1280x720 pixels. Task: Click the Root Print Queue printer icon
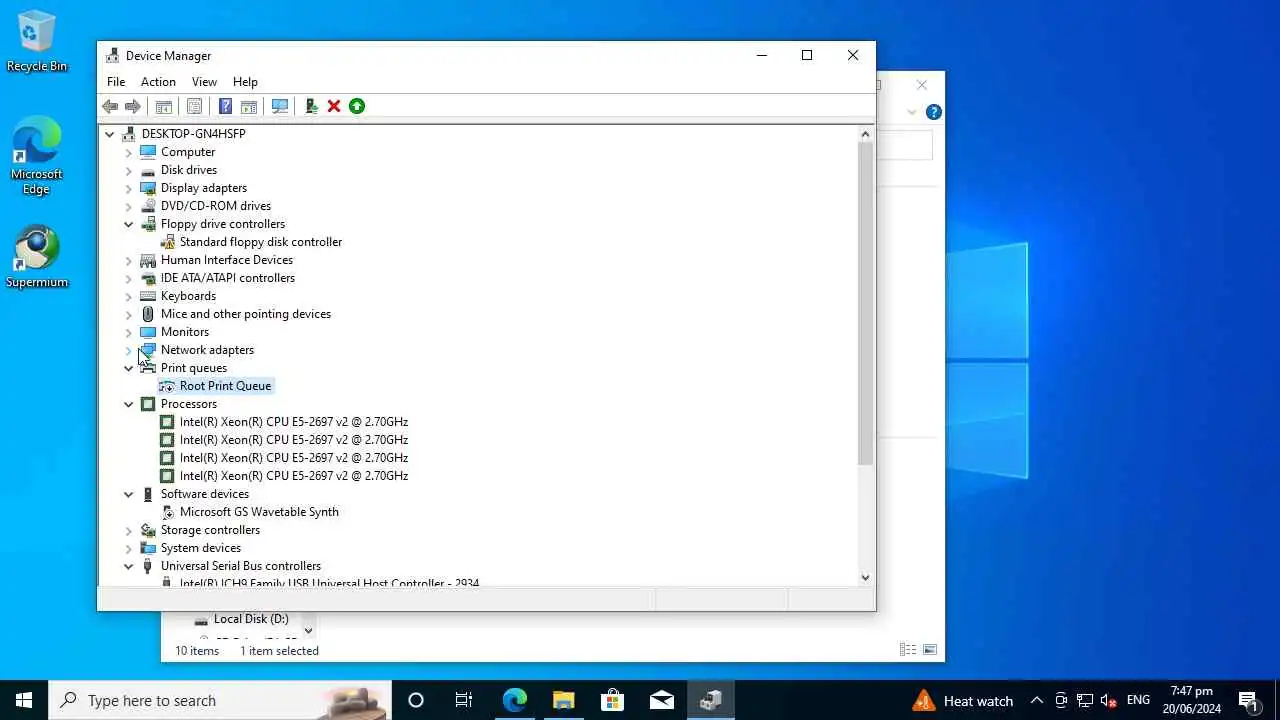[x=167, y=386]
